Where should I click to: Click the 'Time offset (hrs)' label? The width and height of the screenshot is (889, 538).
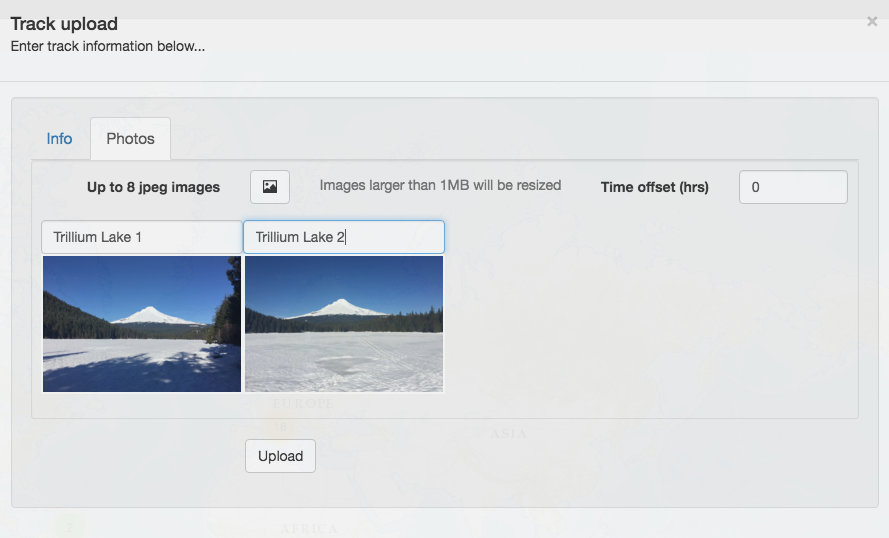655,187
